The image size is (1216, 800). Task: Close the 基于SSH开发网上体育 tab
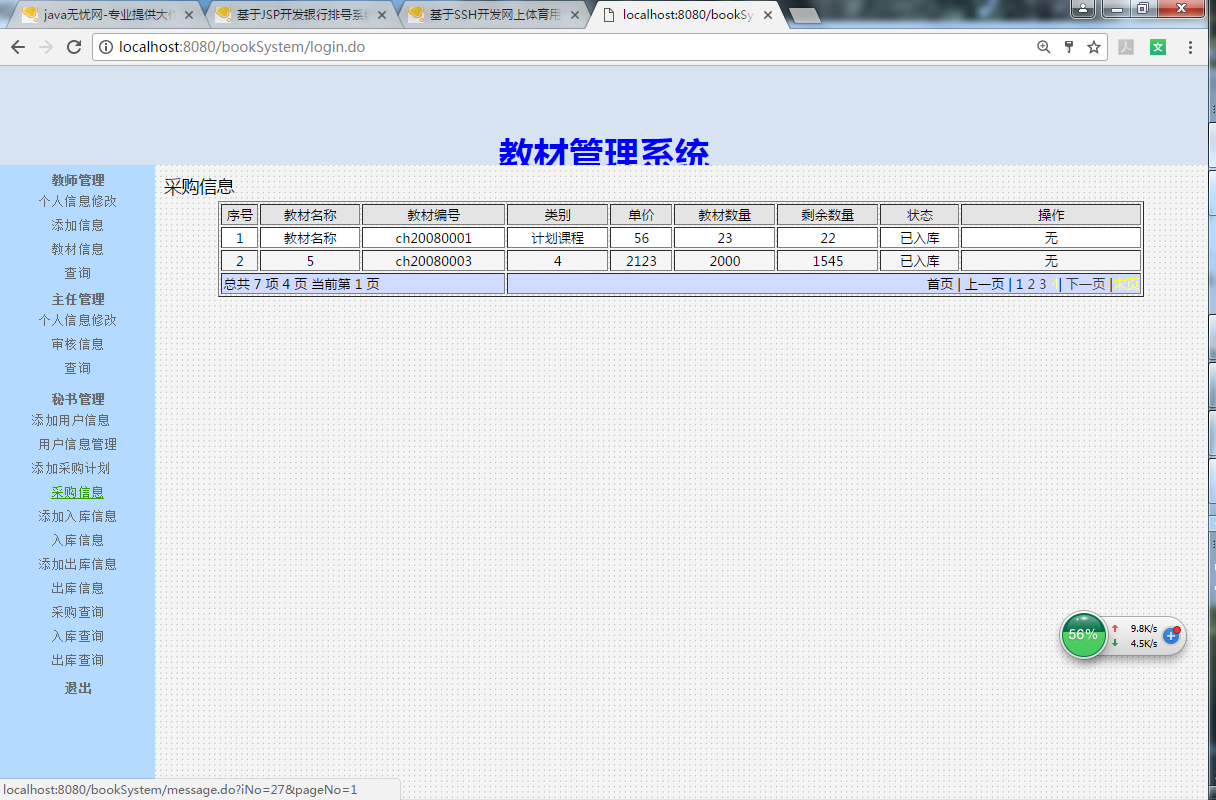(x=575, y=15)
